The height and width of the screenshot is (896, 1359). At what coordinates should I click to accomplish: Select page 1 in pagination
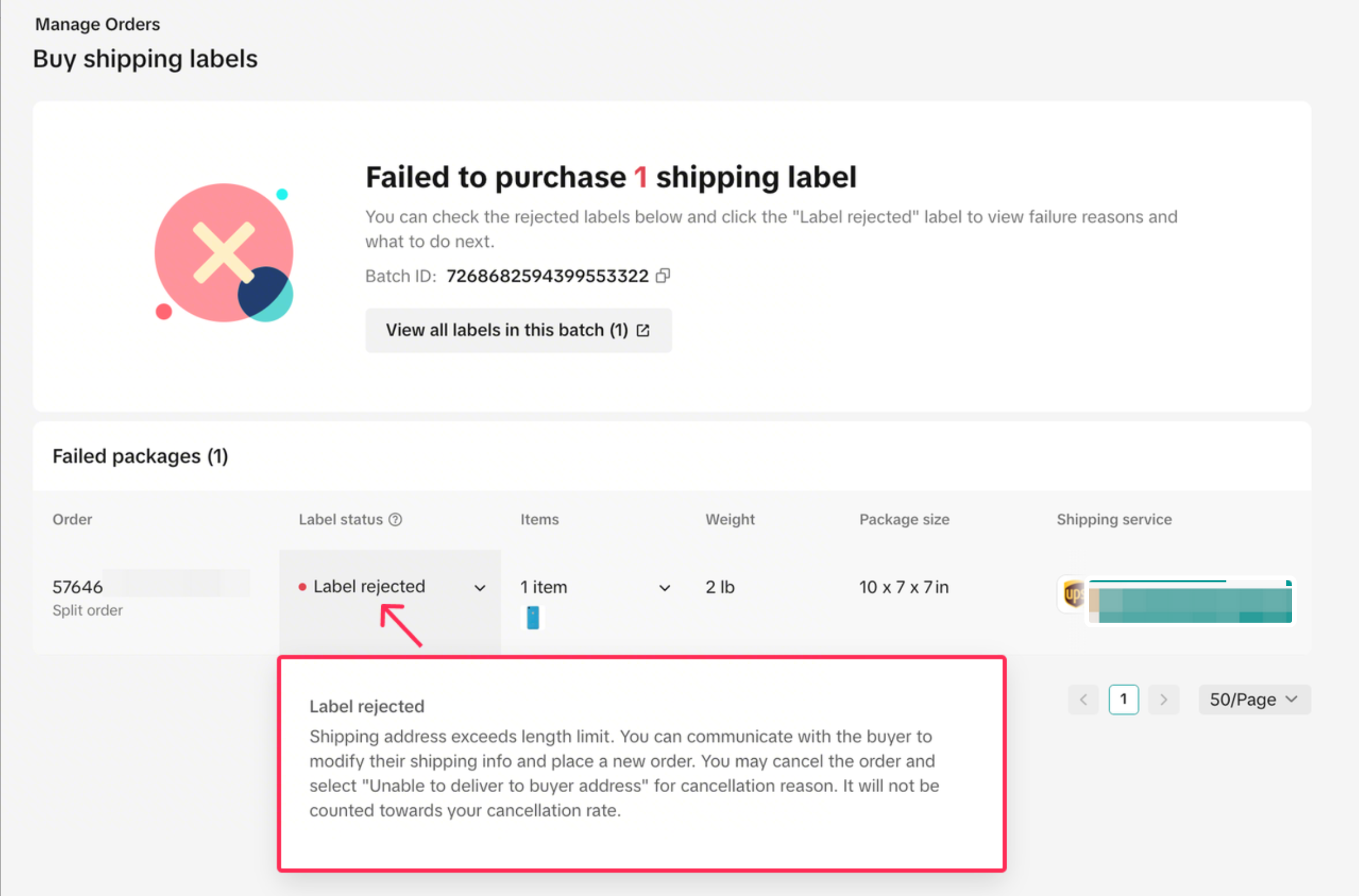coord(1123,699)
